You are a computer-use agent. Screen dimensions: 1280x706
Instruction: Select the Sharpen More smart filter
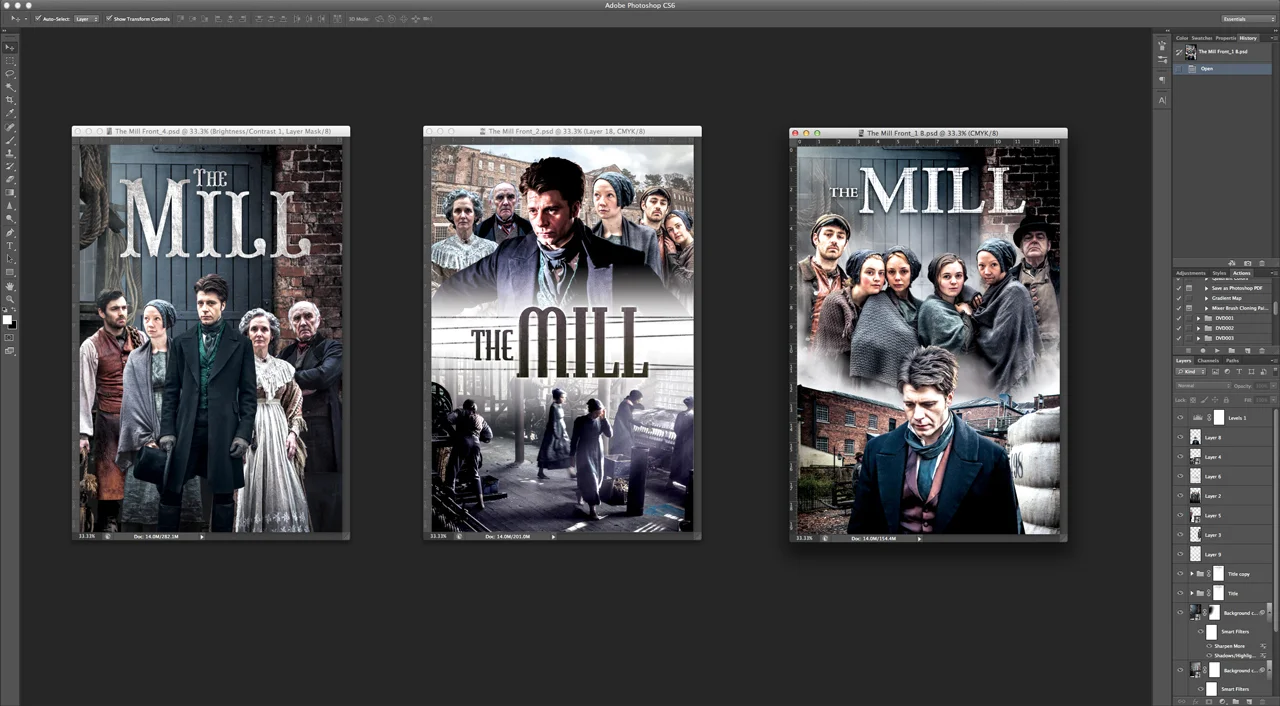[1232, 646]
